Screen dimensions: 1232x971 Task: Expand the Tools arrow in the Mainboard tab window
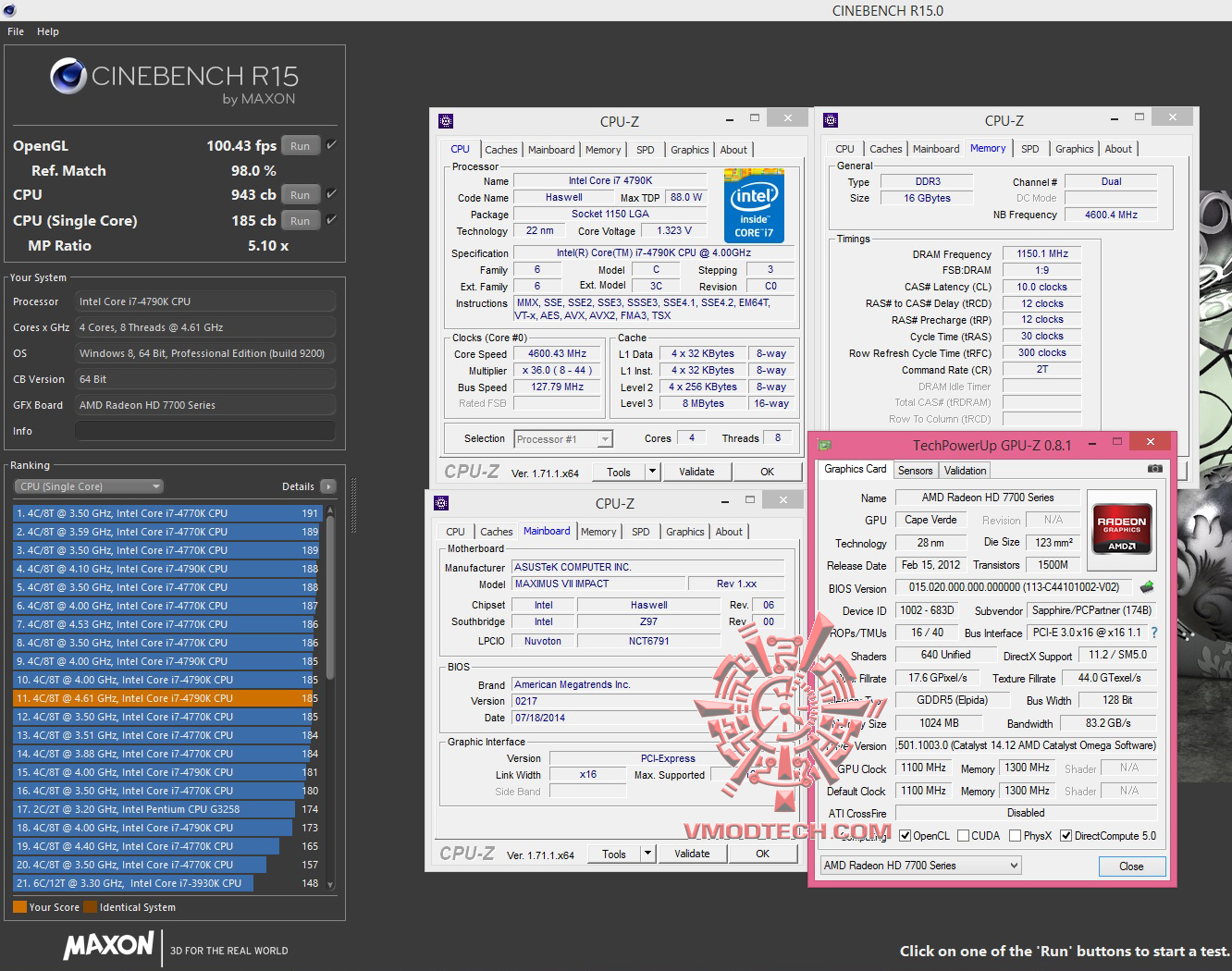[x=647, y=854]
